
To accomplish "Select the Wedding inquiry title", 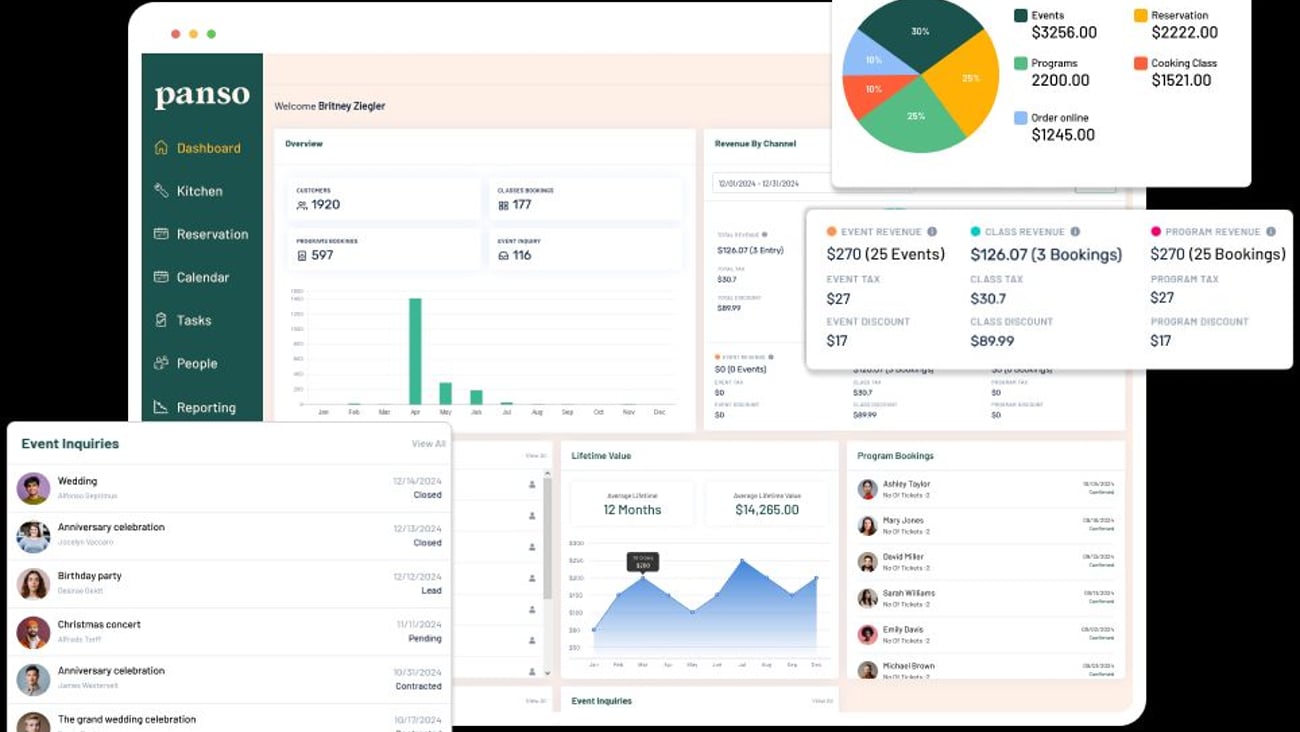I will pyautogui.click(x=77, y=481).
